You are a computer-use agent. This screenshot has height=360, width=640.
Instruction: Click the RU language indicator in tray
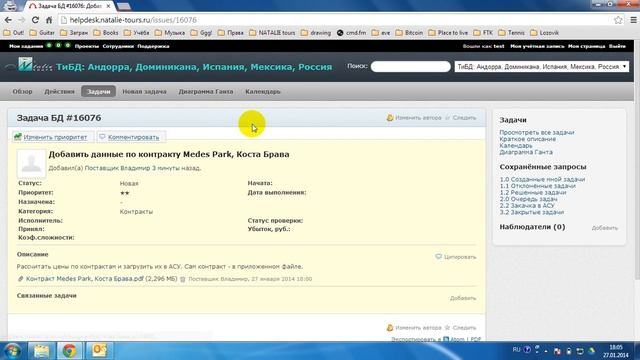coord(516,350)
